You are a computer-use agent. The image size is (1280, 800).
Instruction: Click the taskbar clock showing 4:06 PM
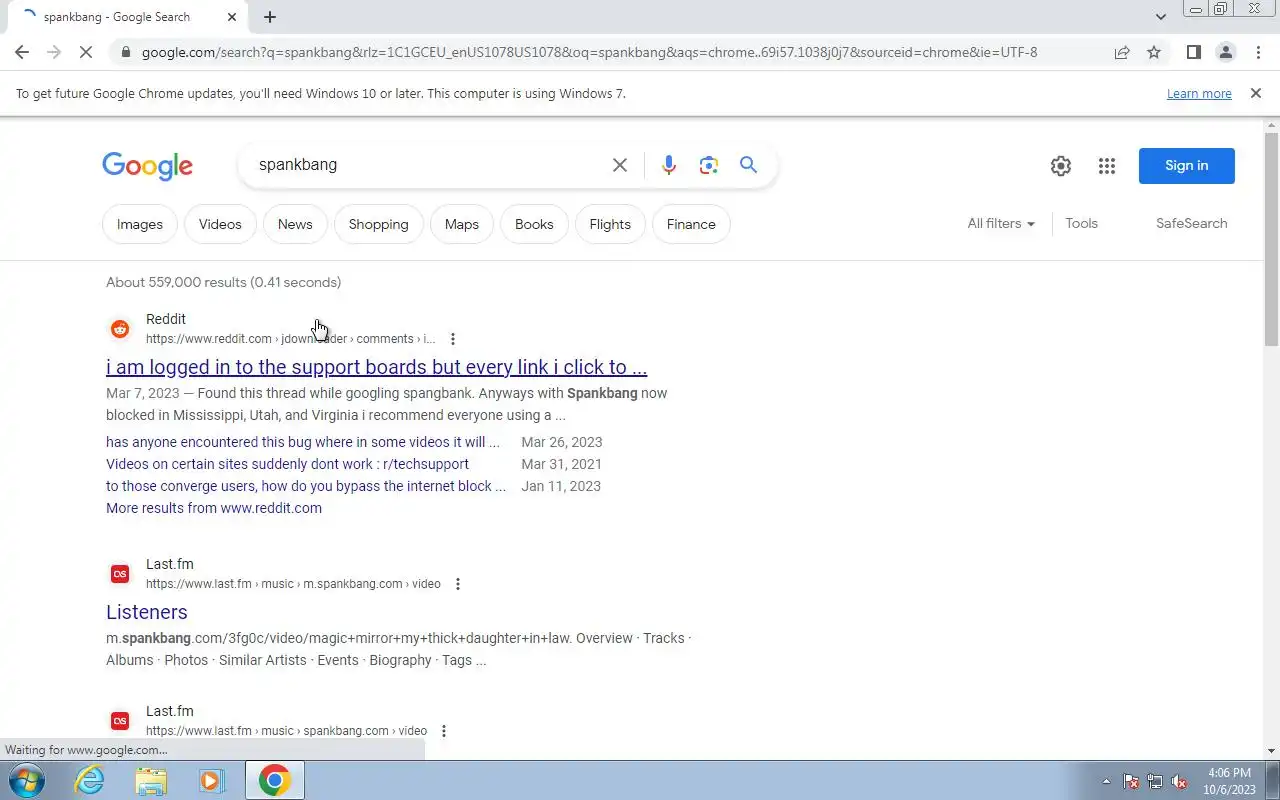(x=1229, y=781)
